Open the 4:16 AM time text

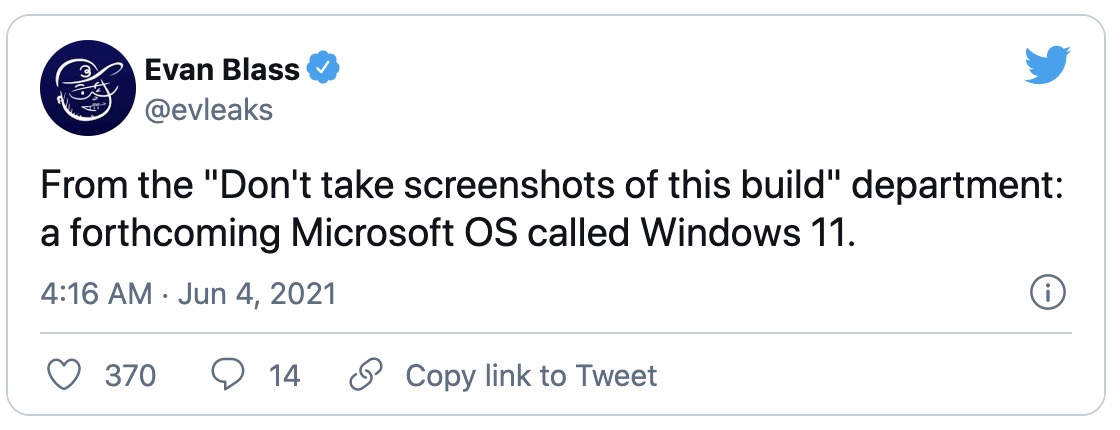click(x=96, y=294)
